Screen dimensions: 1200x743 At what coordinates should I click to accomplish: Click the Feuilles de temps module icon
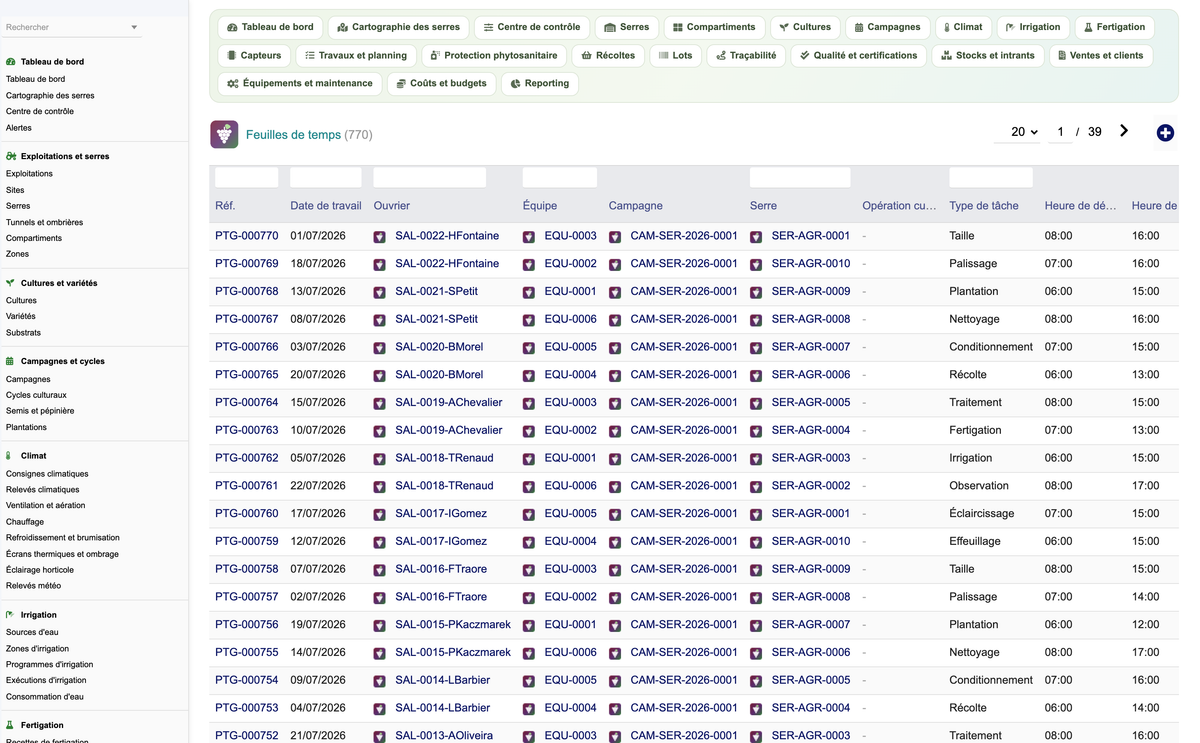[224, 134]
